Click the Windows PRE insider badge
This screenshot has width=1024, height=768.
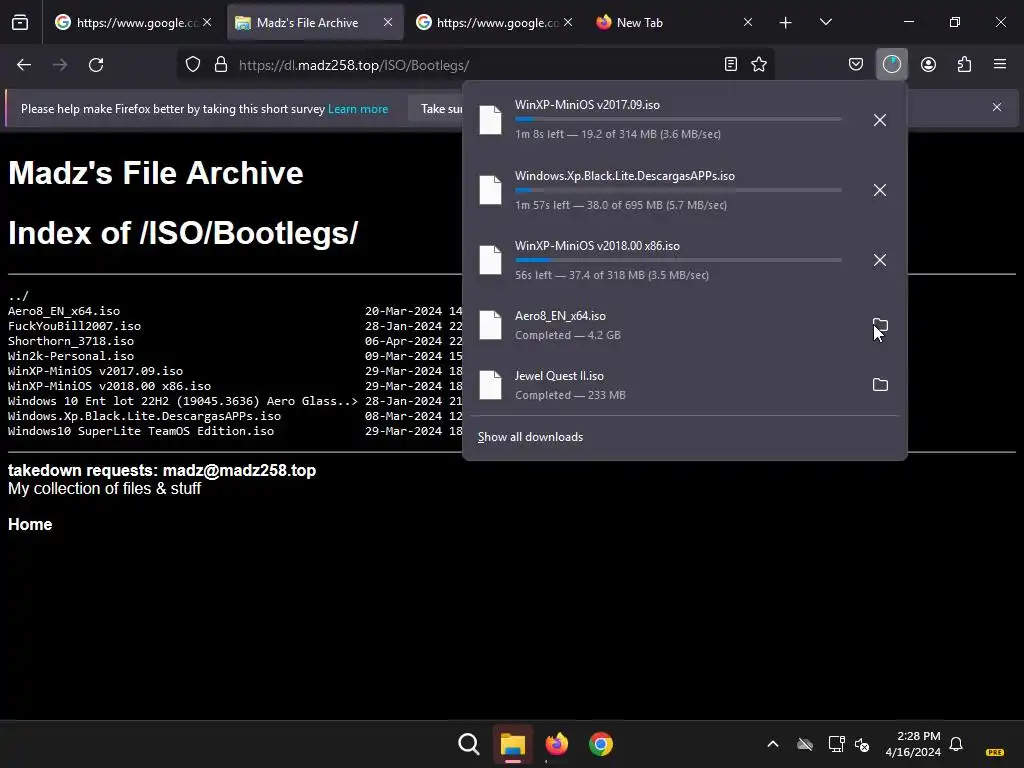pyautogui.click(x=995, y=752)
